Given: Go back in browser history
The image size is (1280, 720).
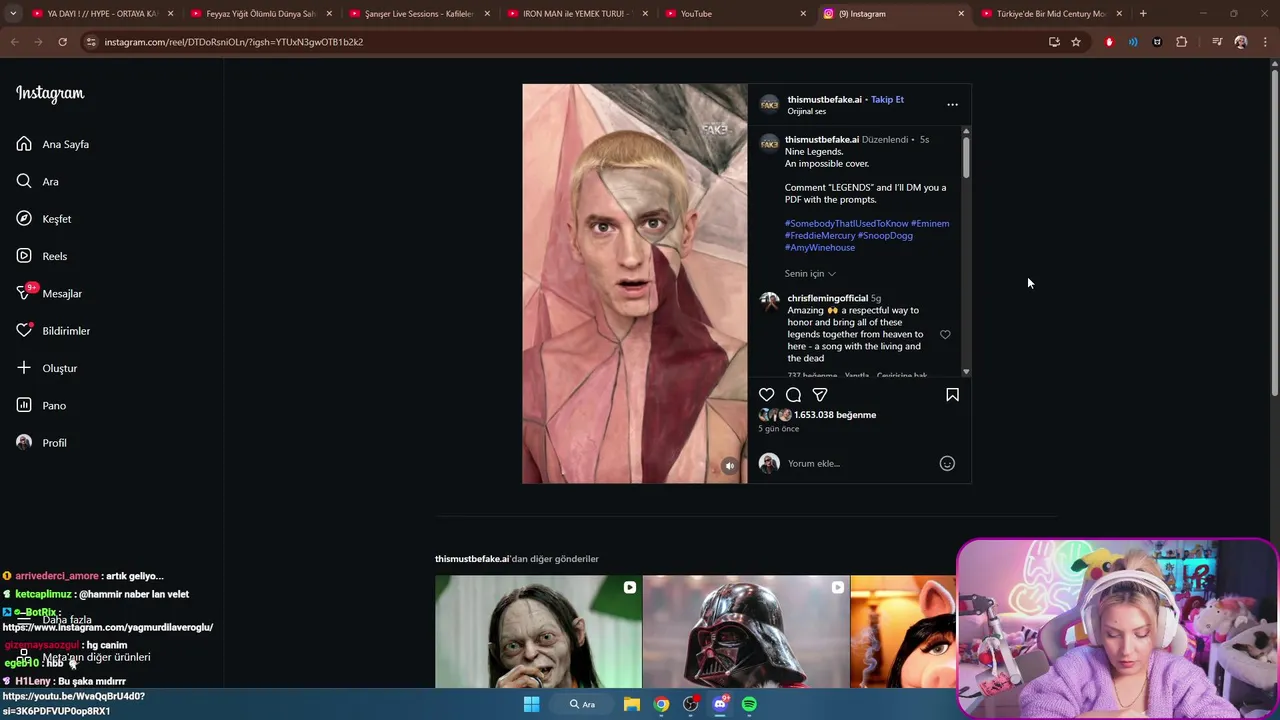Looking at the screenshot, I should (15, 42).
